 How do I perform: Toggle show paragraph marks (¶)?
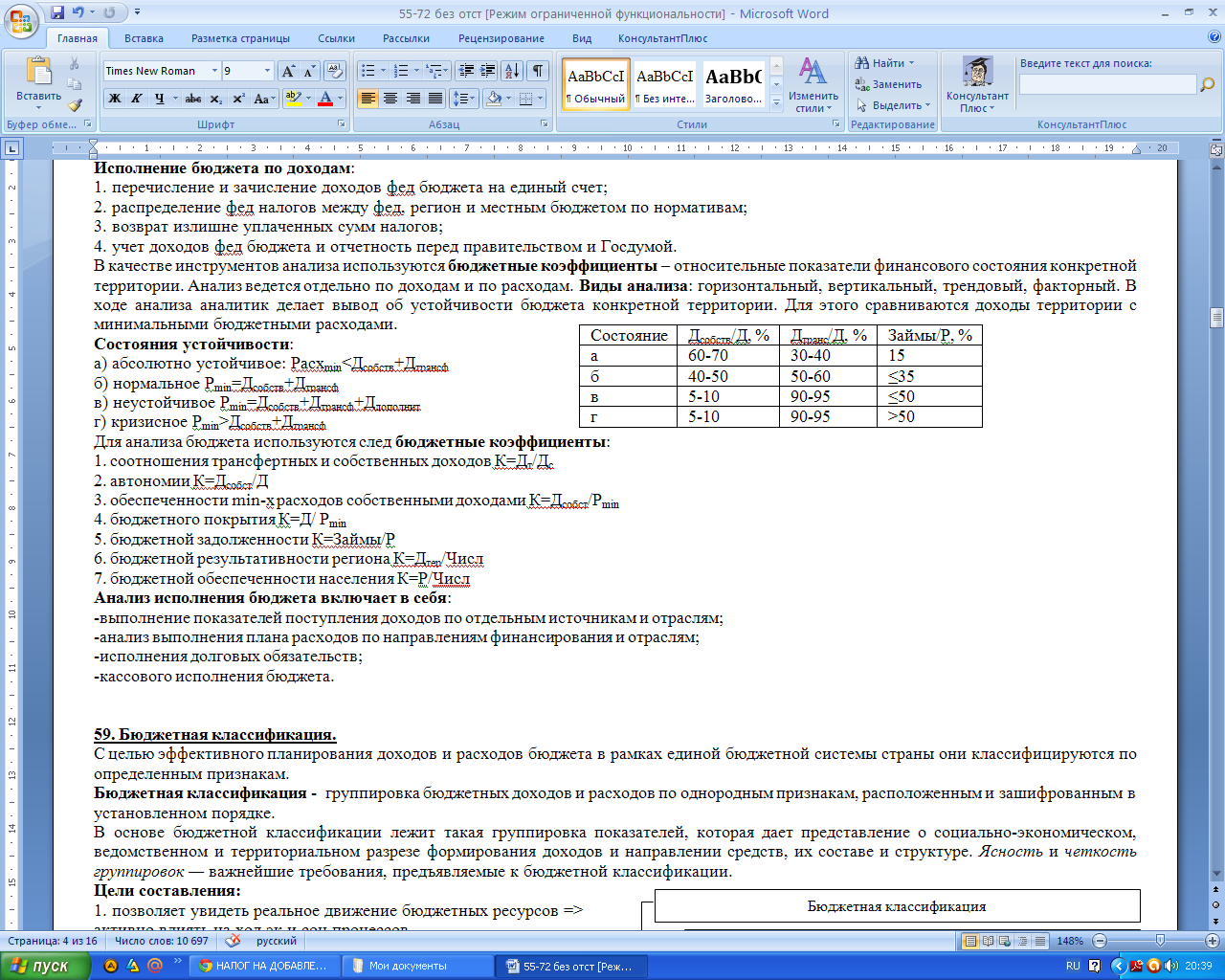coord(538,71)
